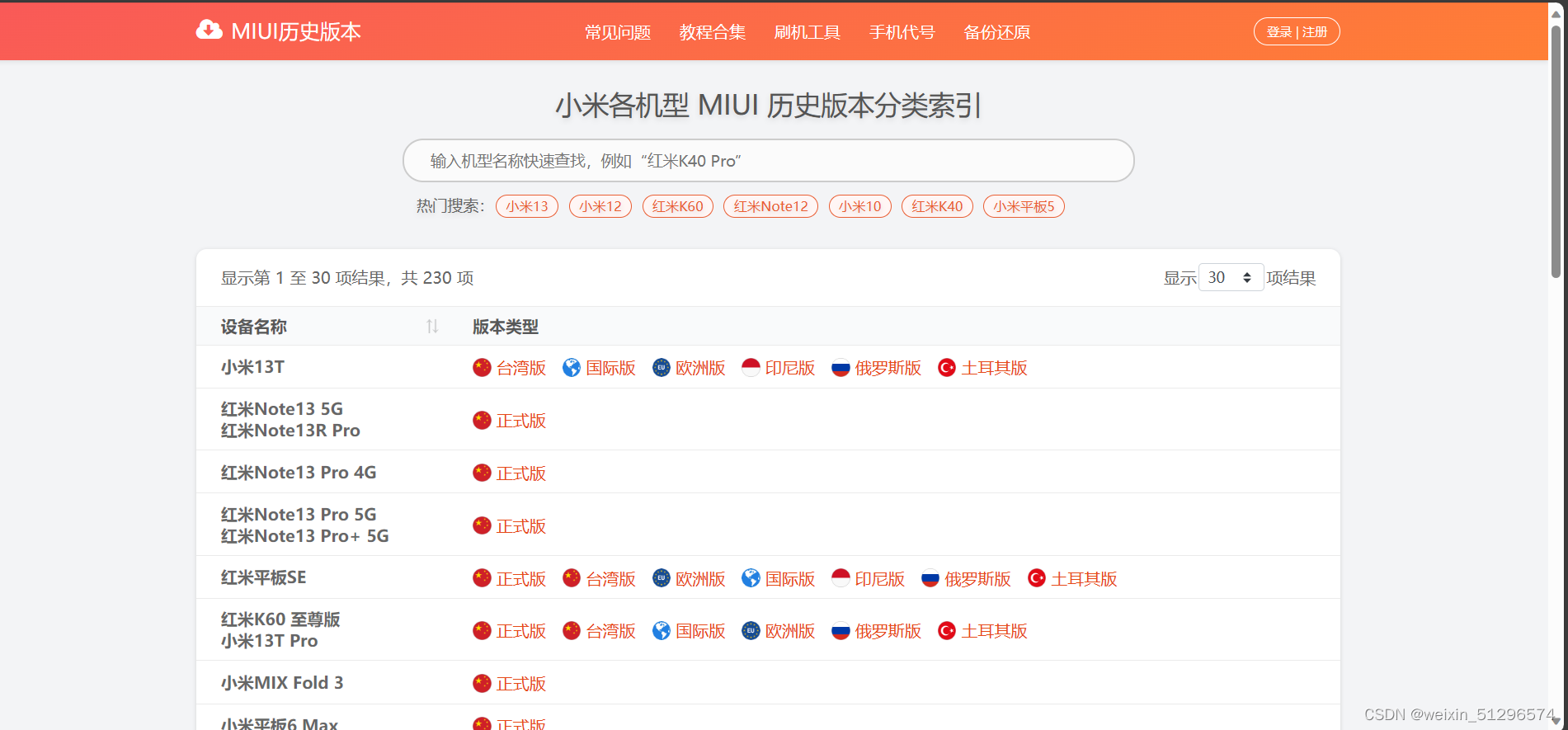Click 红米平板SE 台湾版 flag icon

click(572, 578)
